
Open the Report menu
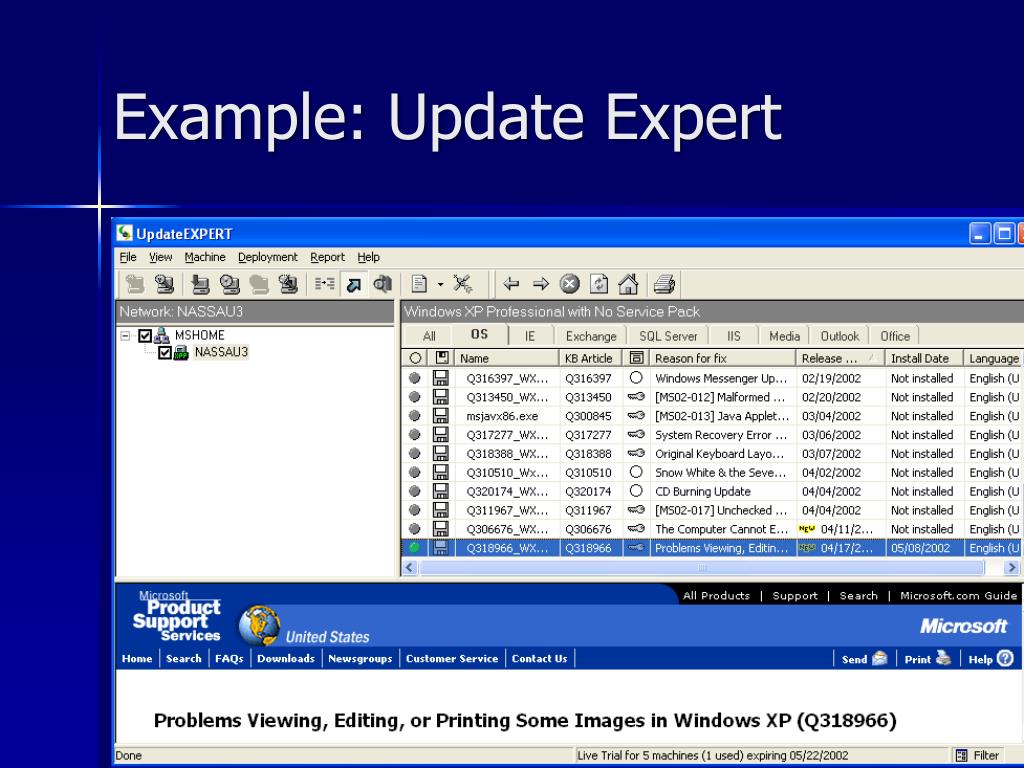[x=327, y=257]
